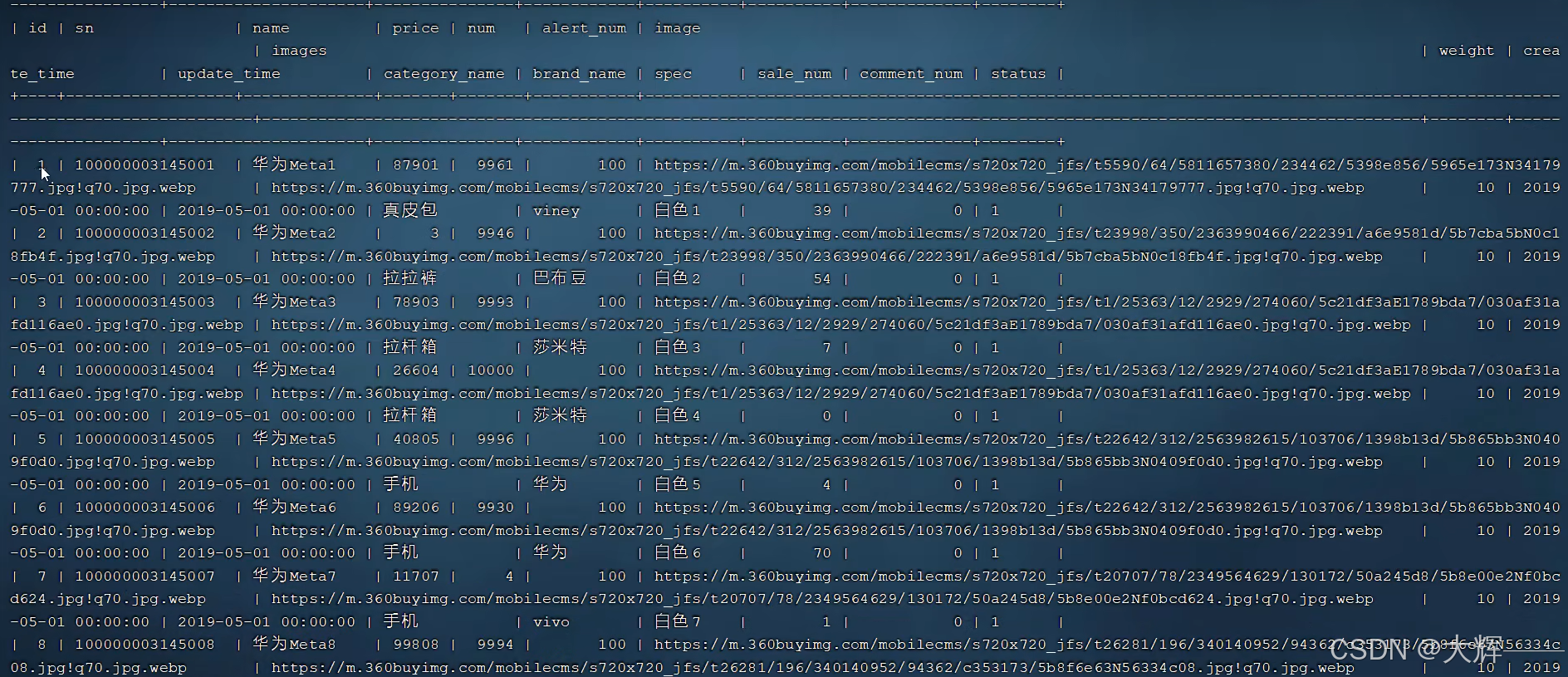Click the 'brand_name' column header
Image resolution: width=1568 pixels, height=677 pixels.
(x=580, y=74)
